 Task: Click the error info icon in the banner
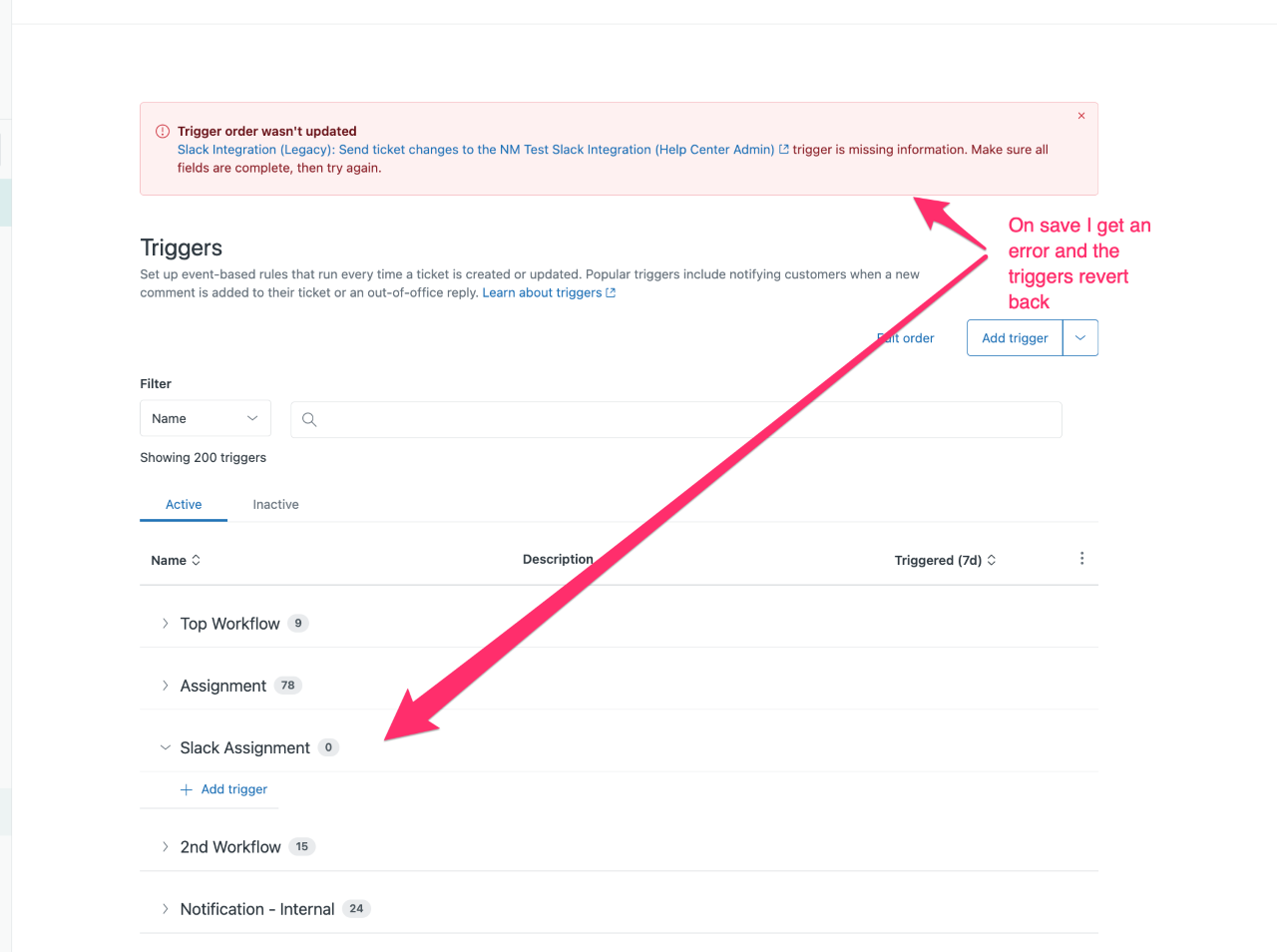(162, 131)
